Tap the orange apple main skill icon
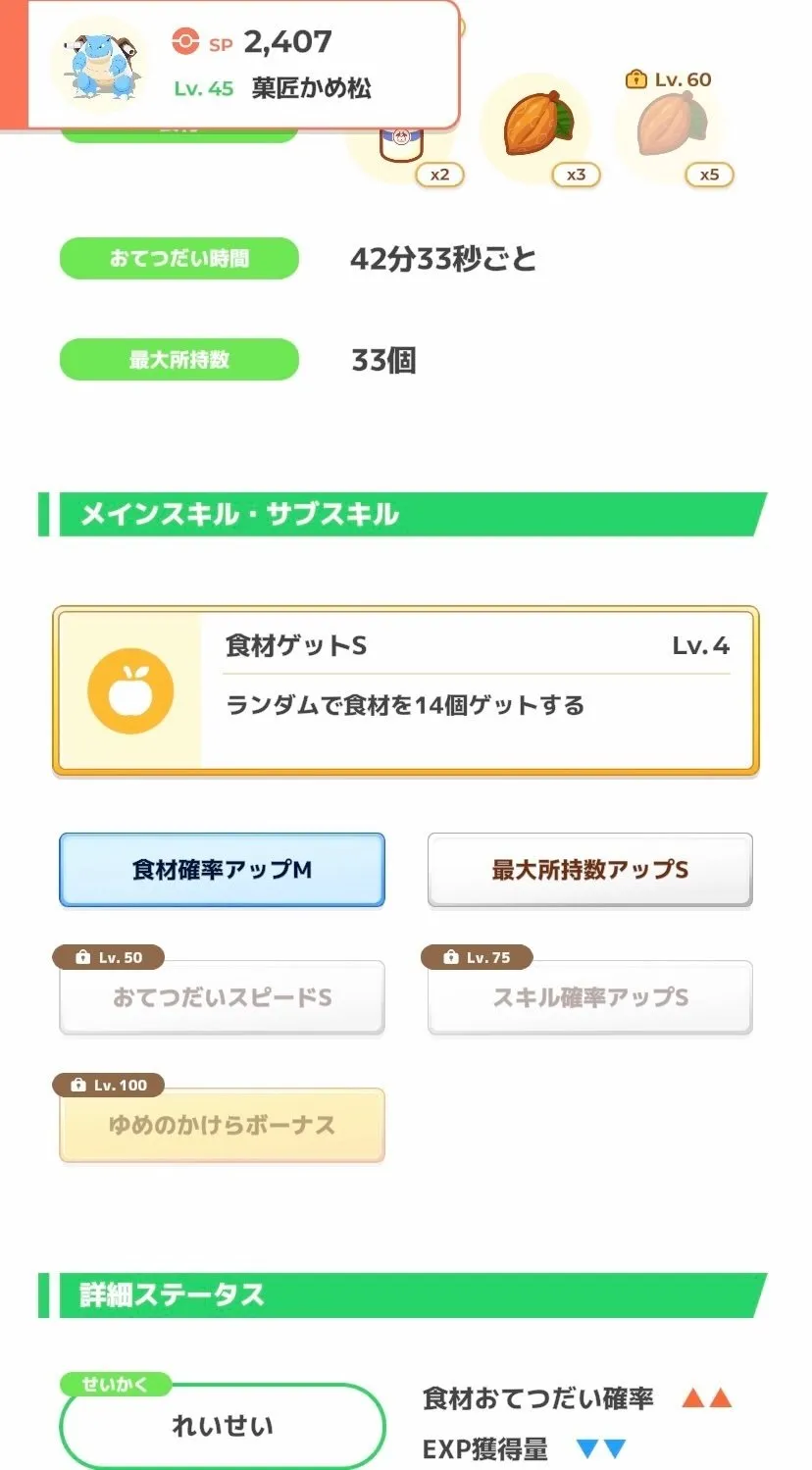 click(130, 692)
